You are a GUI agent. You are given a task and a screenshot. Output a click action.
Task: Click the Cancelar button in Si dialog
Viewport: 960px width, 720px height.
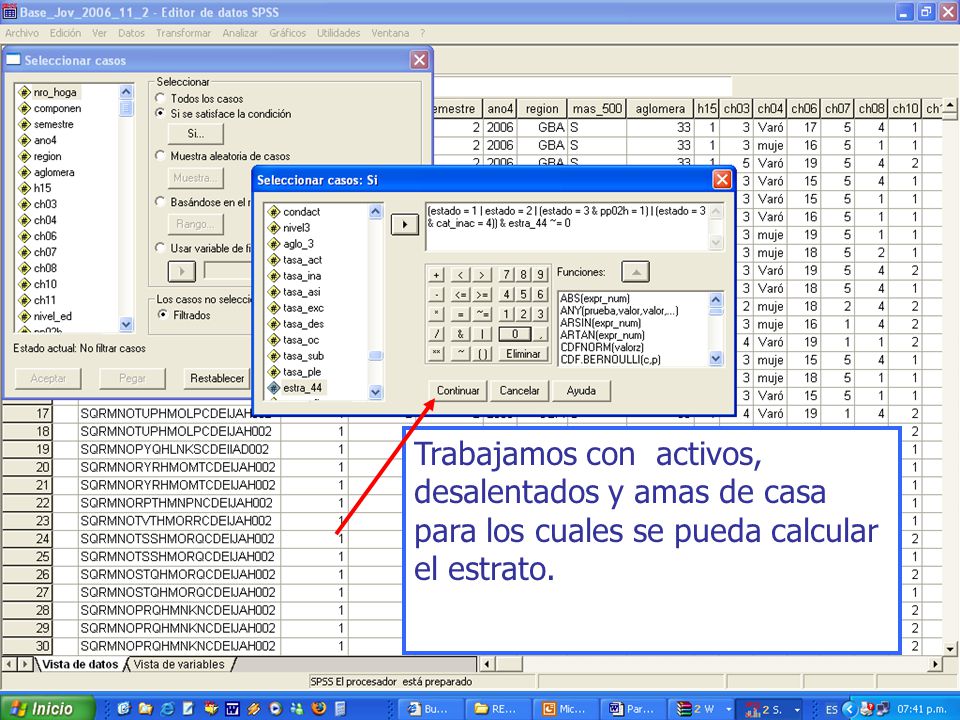point(519,391)
